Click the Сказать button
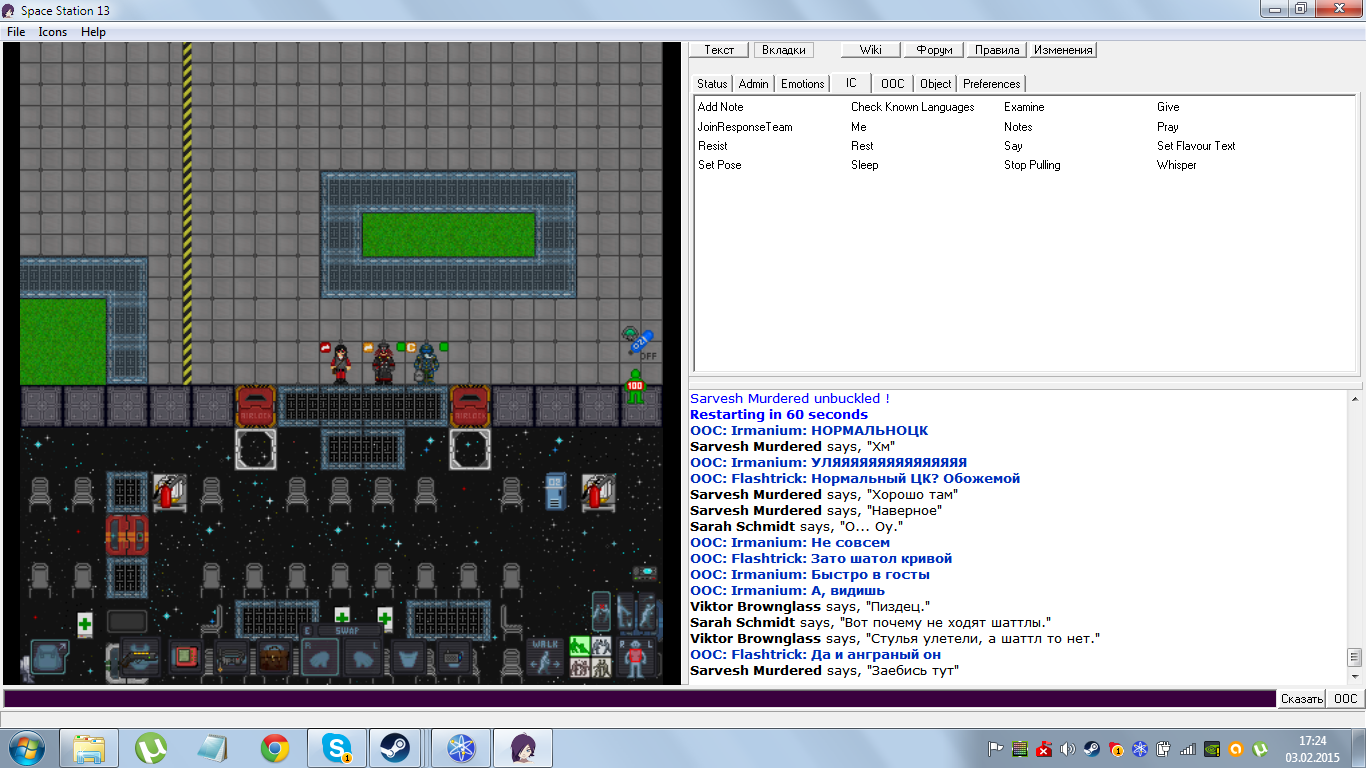 click(1302, 699)
